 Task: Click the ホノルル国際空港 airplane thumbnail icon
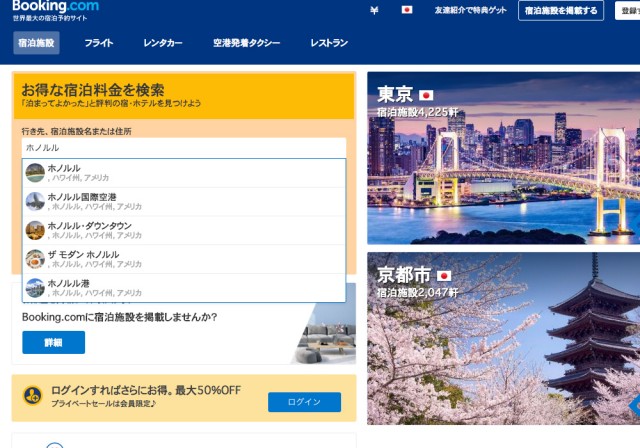tap(35, 202)
